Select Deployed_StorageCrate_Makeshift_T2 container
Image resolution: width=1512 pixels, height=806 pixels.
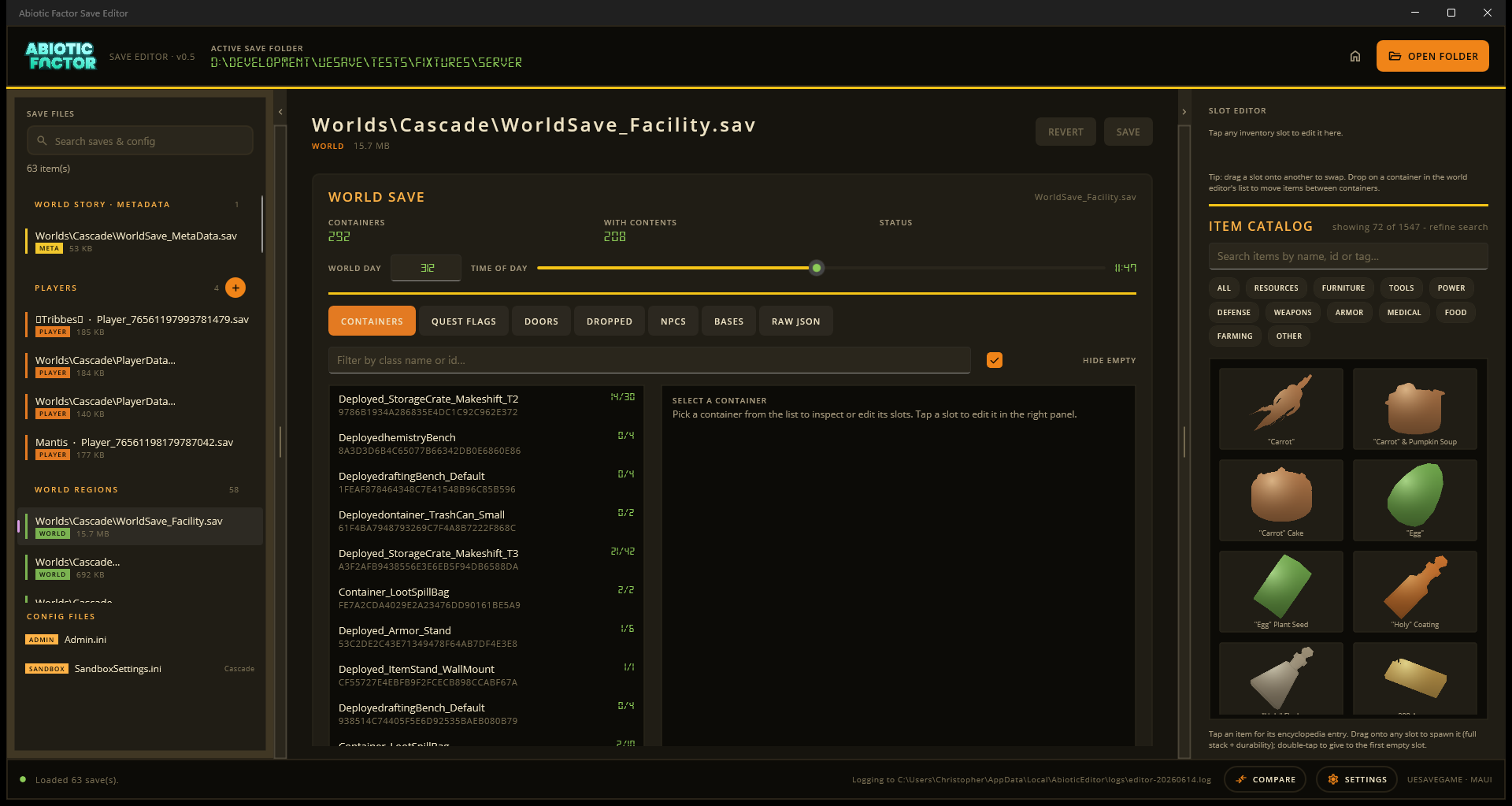(487, 405)
